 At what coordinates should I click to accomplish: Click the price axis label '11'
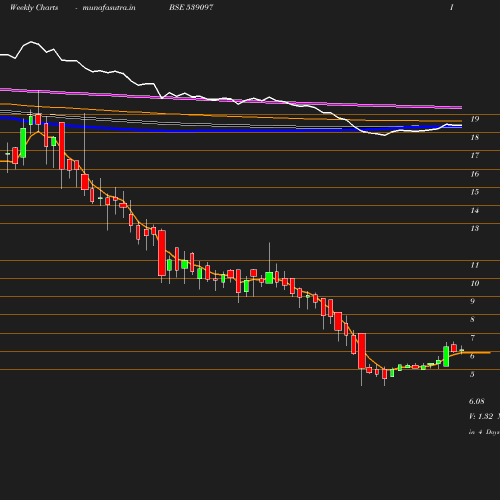[x=475, y=265]
